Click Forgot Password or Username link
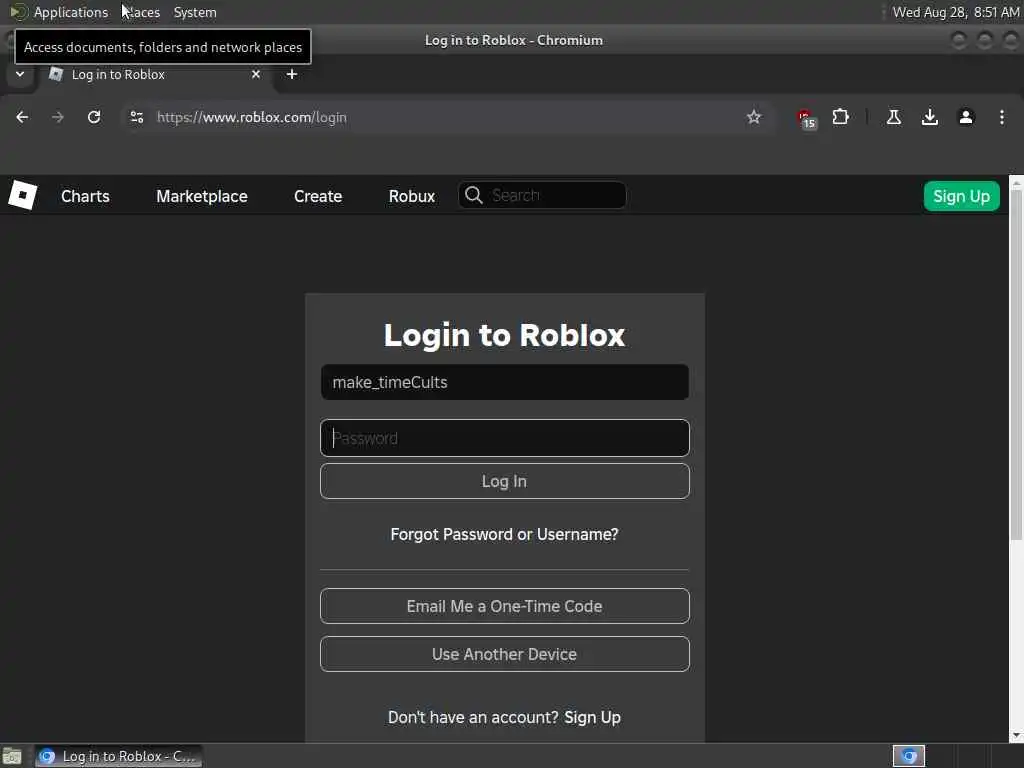 coord(505,534)
